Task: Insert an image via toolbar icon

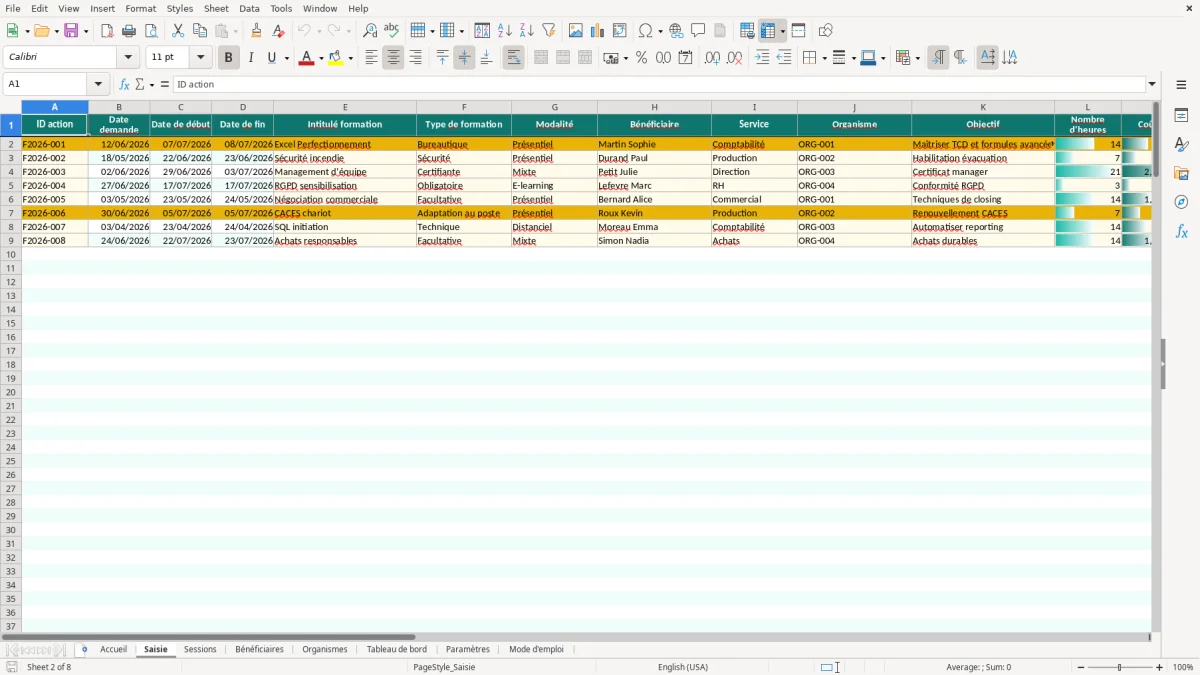Action: coord(576,31)
